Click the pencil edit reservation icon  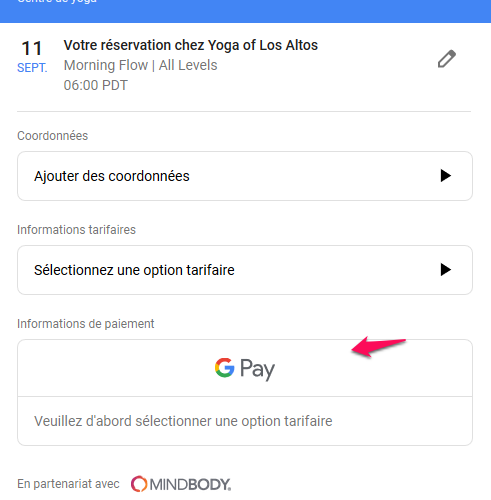tap(447, 59)
